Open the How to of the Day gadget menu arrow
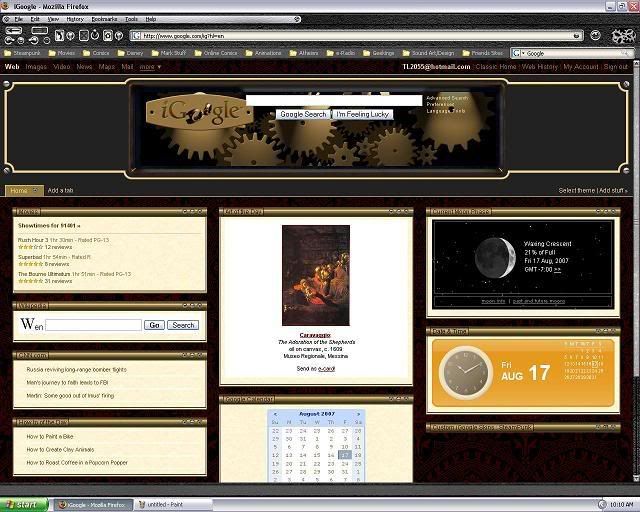 pos(184,422)
